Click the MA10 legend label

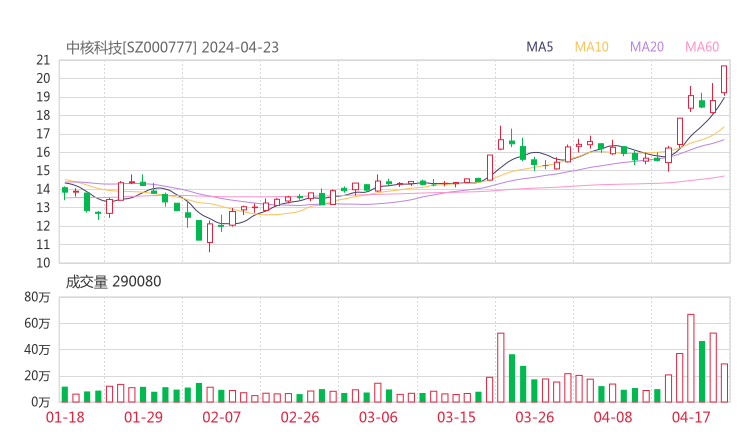[591, 47]
